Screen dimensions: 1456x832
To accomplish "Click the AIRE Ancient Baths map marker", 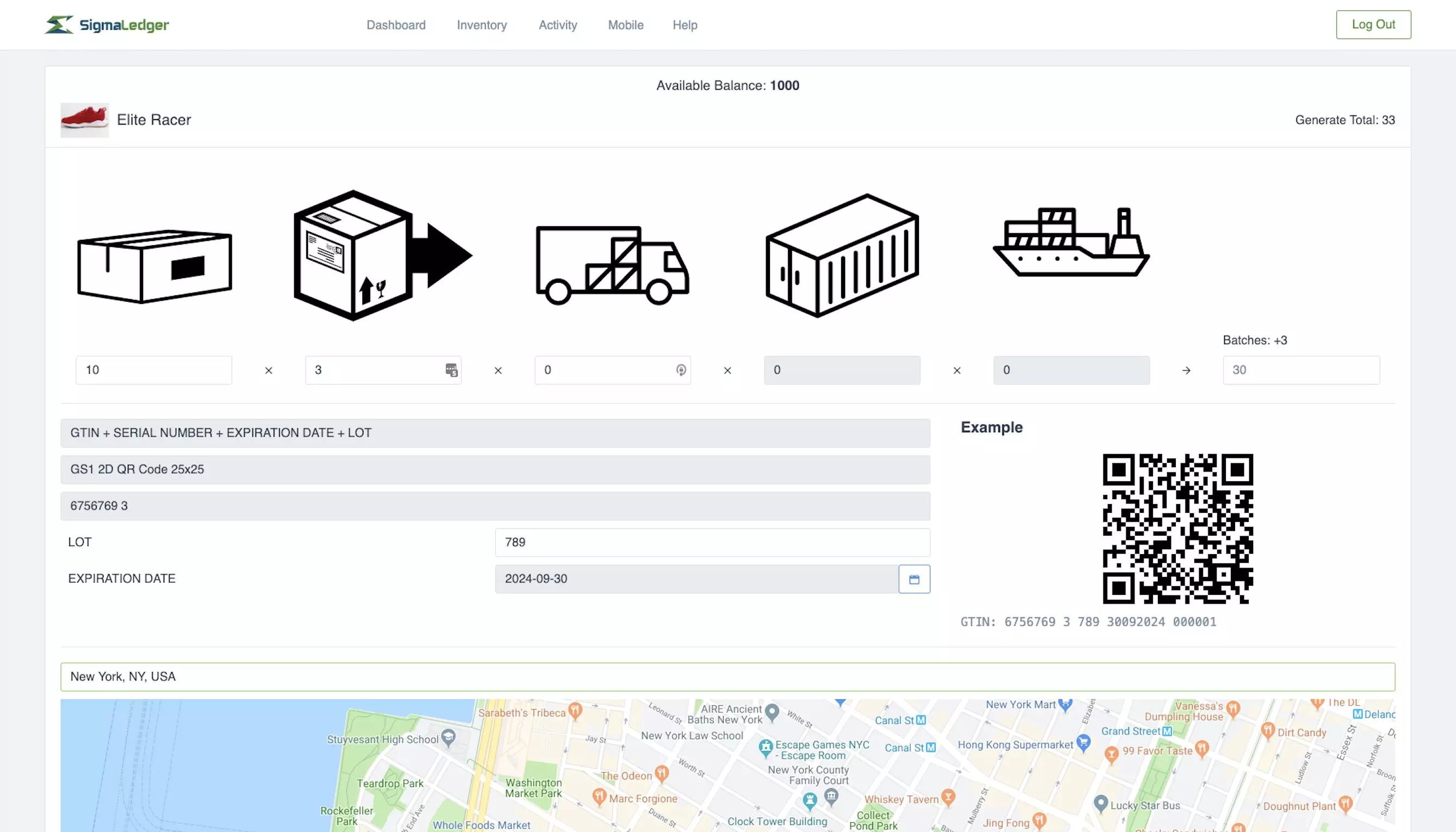I will (x=772, y=712).
